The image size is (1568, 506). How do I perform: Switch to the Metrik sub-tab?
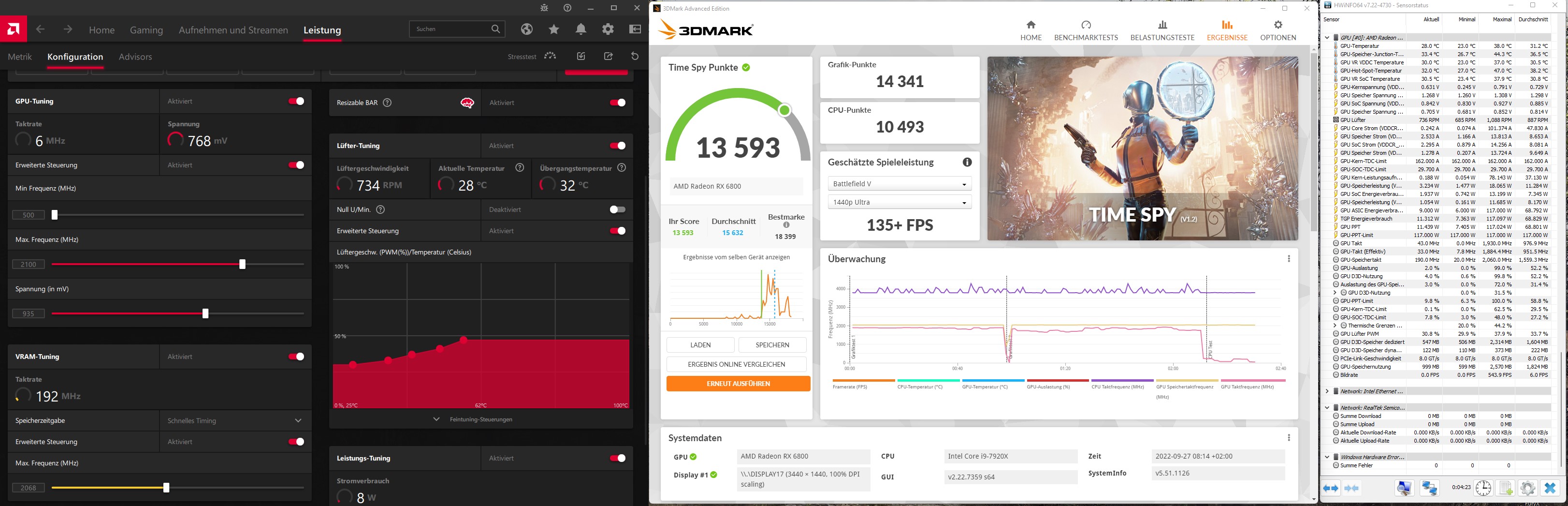19,57
